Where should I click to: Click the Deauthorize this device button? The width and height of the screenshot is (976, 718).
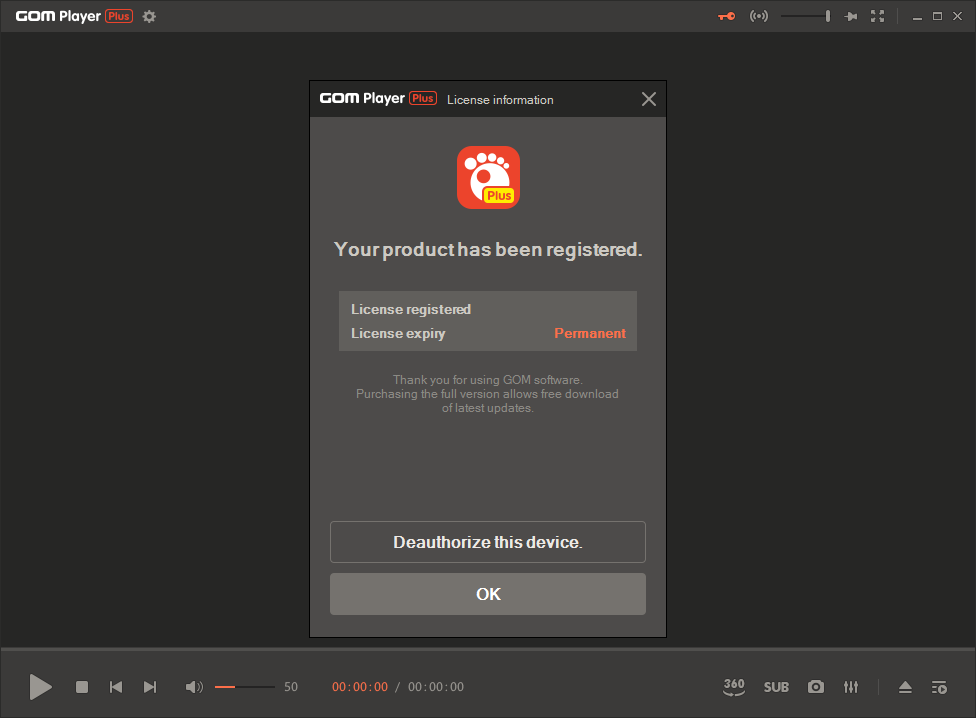[x=488, y=542]
